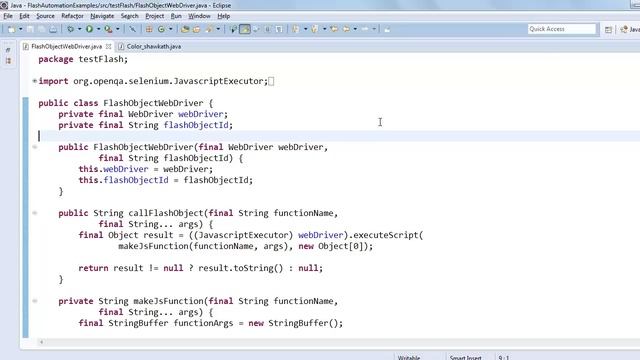Click the 'return result != null' line
This screenshot has height=360, width=640.
click(x=200, y=268)
